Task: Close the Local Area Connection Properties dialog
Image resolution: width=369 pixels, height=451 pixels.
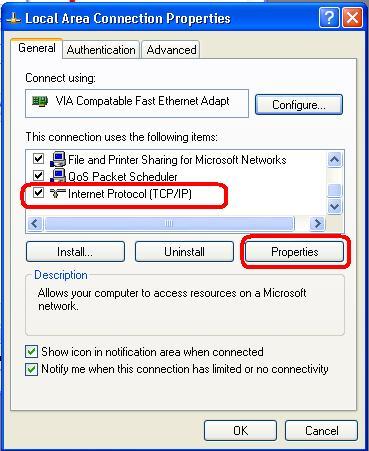Action: tap(352, 18)
